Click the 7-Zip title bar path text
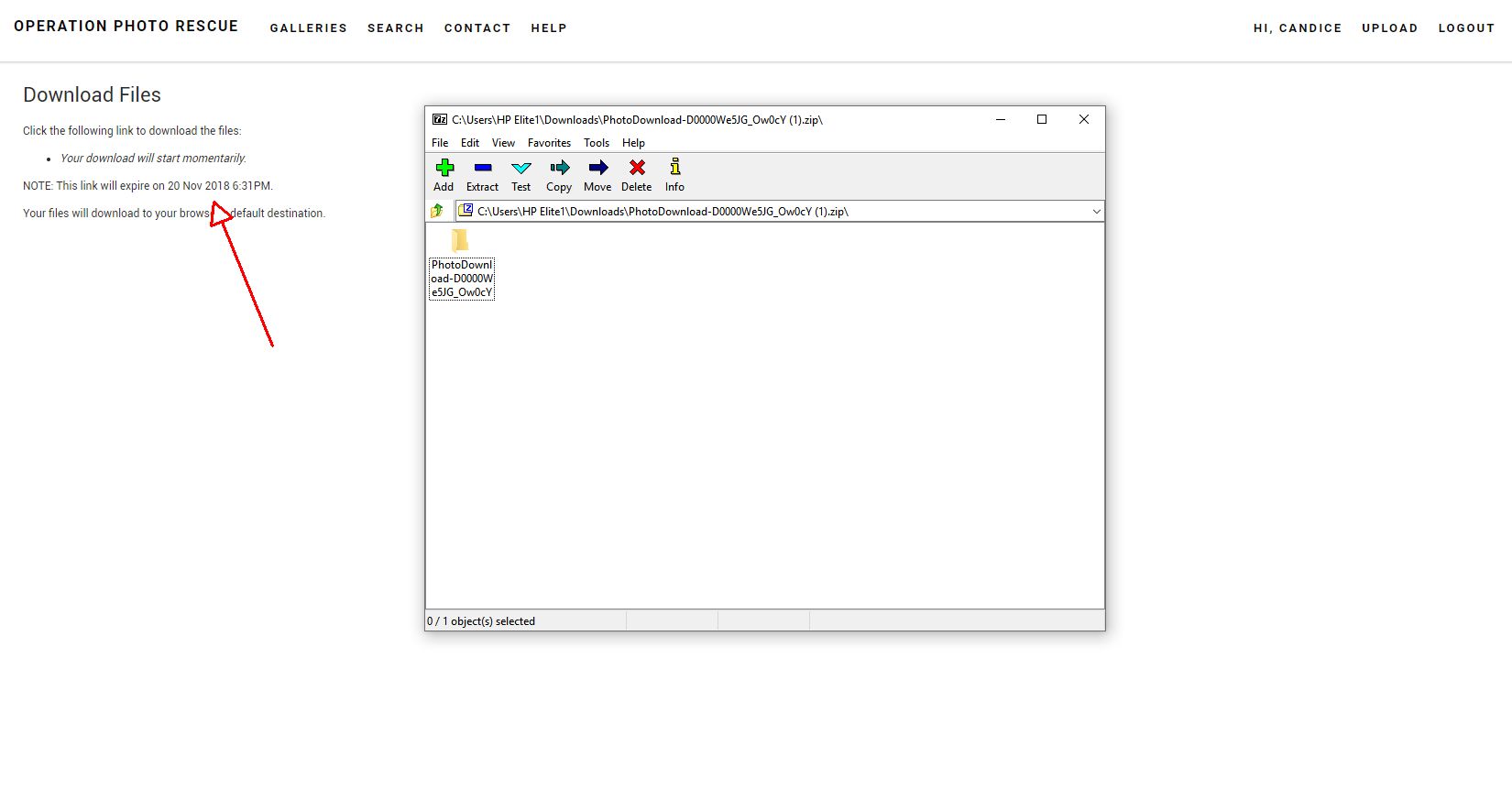 pos(637,120)
